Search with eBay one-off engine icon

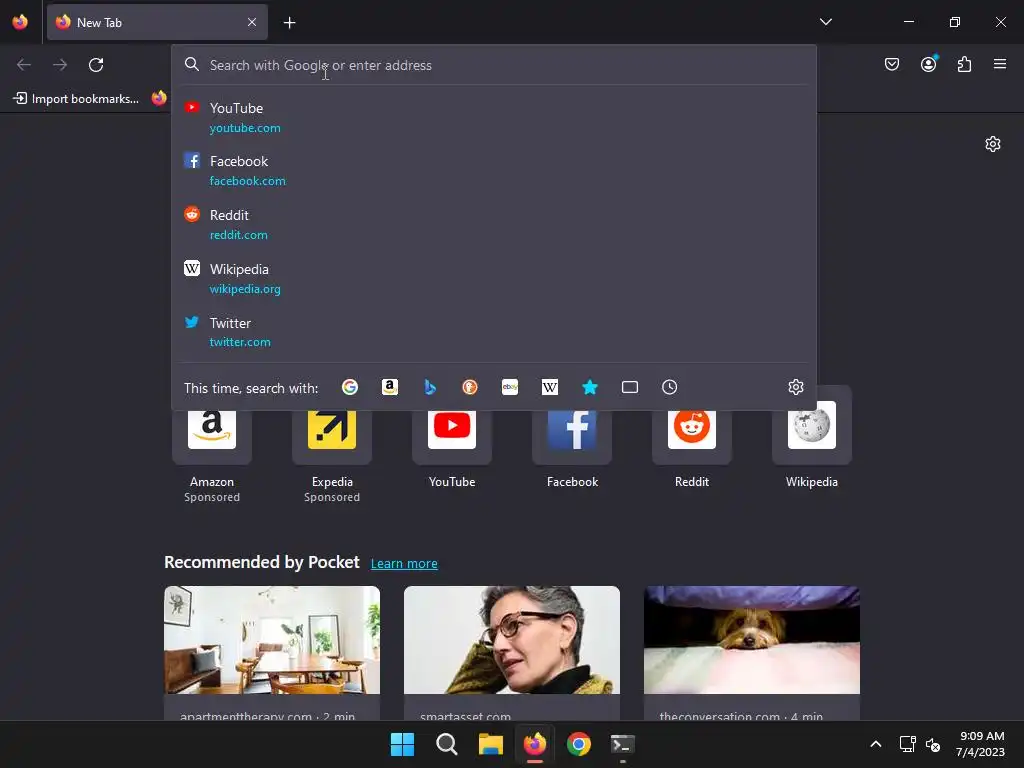pos(510,387)
